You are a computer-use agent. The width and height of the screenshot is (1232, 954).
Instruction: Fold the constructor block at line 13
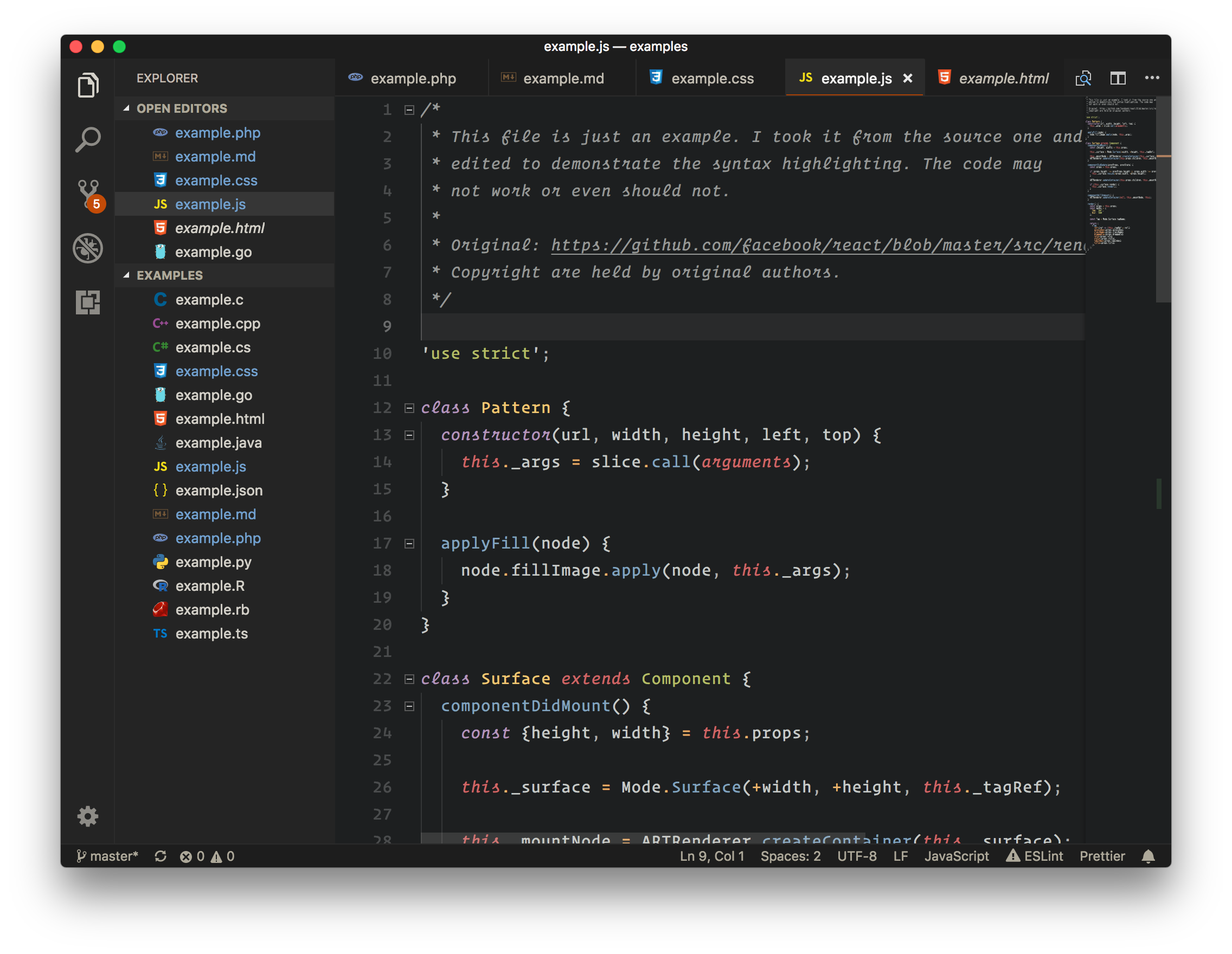[x=409, y=435]
